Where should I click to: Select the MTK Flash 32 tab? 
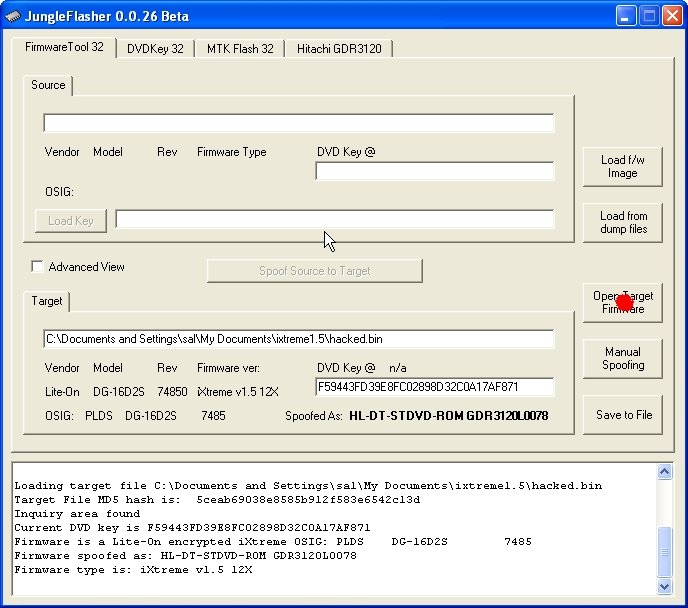(240, 49)
